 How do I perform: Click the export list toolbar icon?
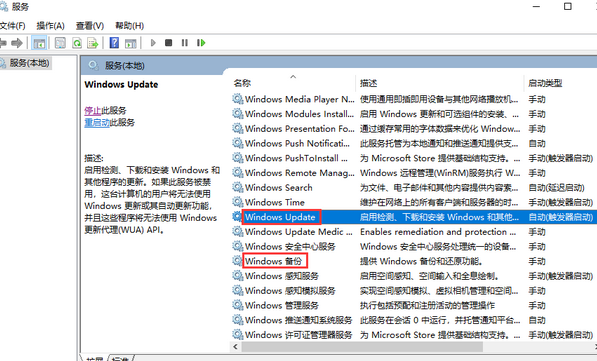(x=93, y=43)
